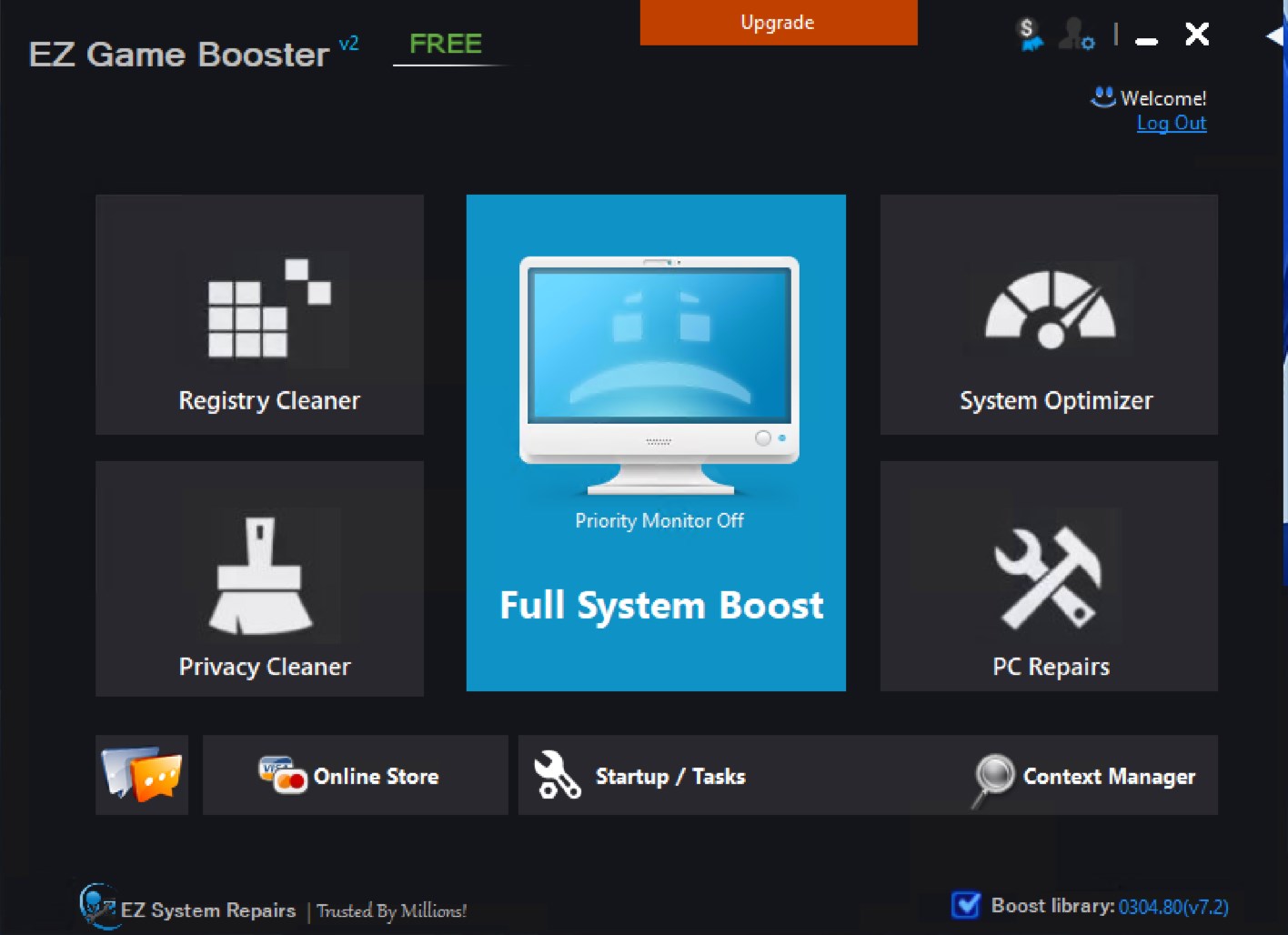Click the side panel collapse arrow
This screenshot has width=1288, height=935.
tap(1275, 35)
